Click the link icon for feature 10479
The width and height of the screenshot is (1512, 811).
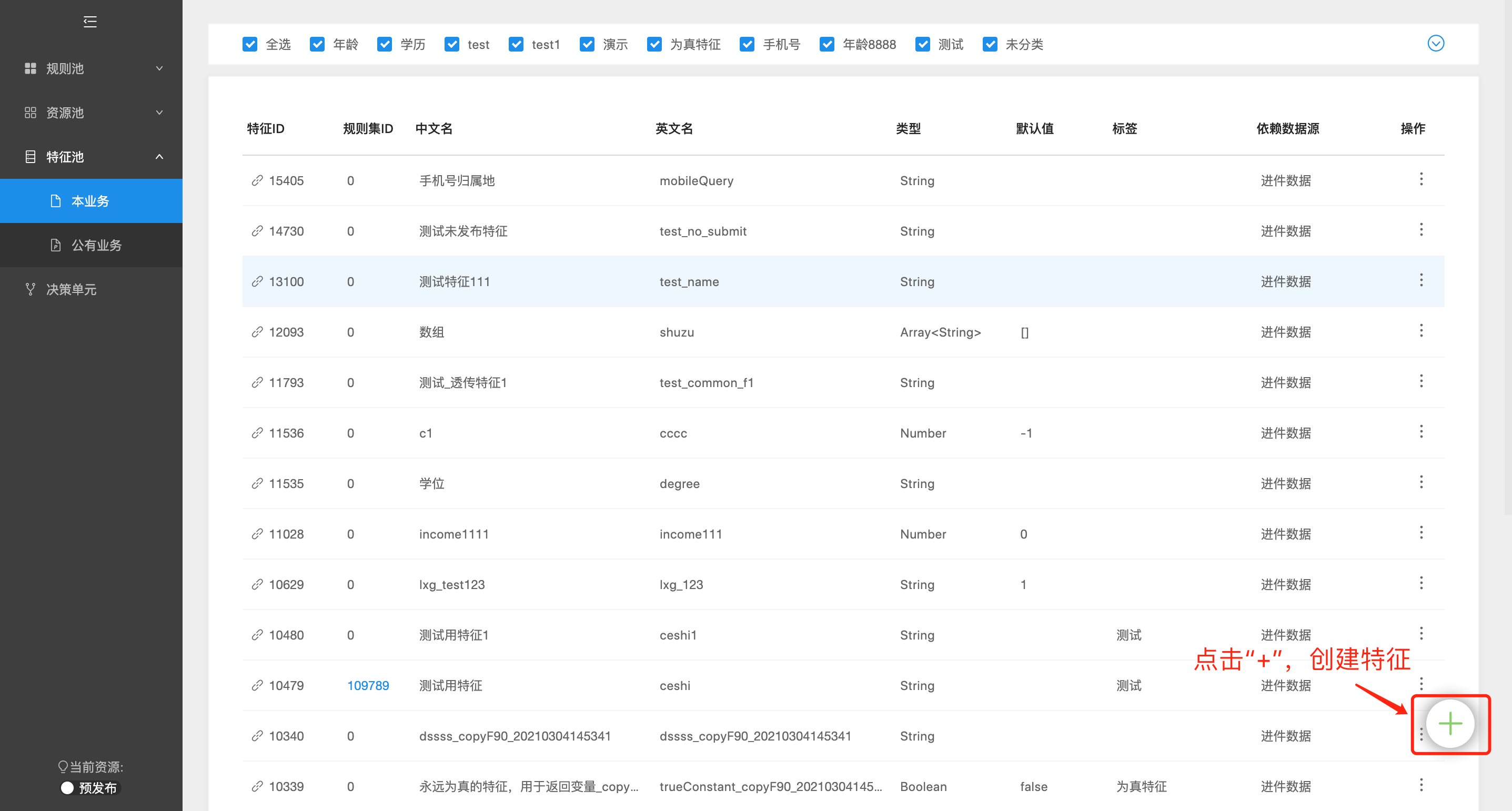pos(257,685)
